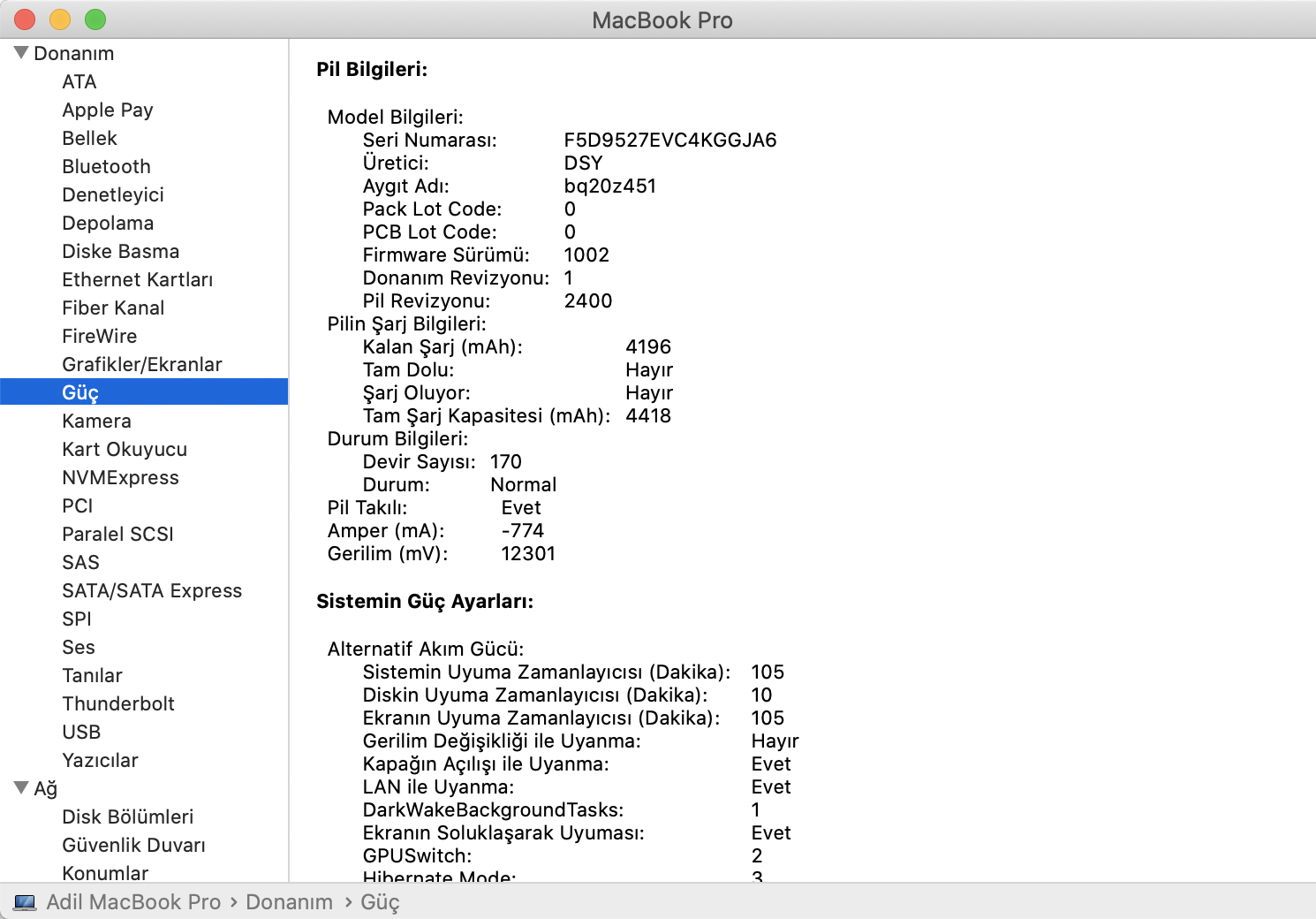Image resolution: width=1316 pixels, height=919 pixels.
Task: Click the Alternatif Akım Gücü label
Action: click(426, 649)
